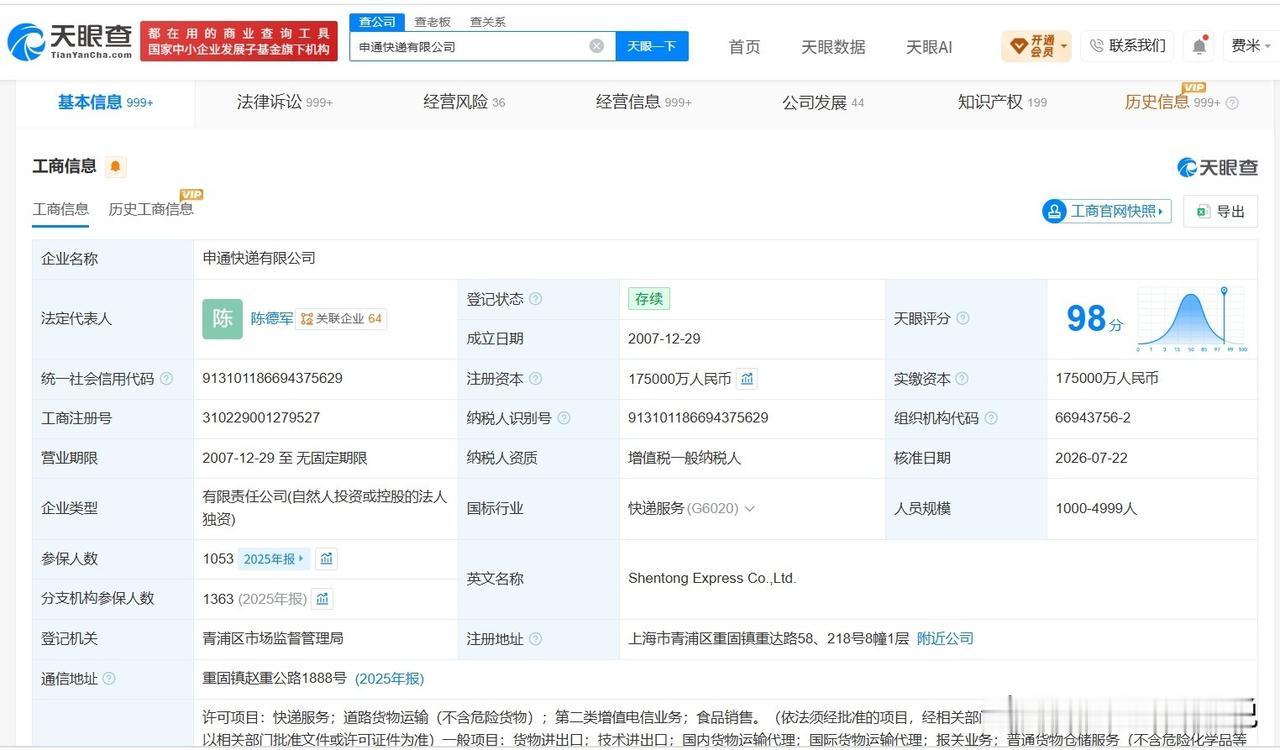Image resolution: width=1280 pixels, height=750 pixels.
Task: Click the TianYanCha logo
Action: (70, 42)
